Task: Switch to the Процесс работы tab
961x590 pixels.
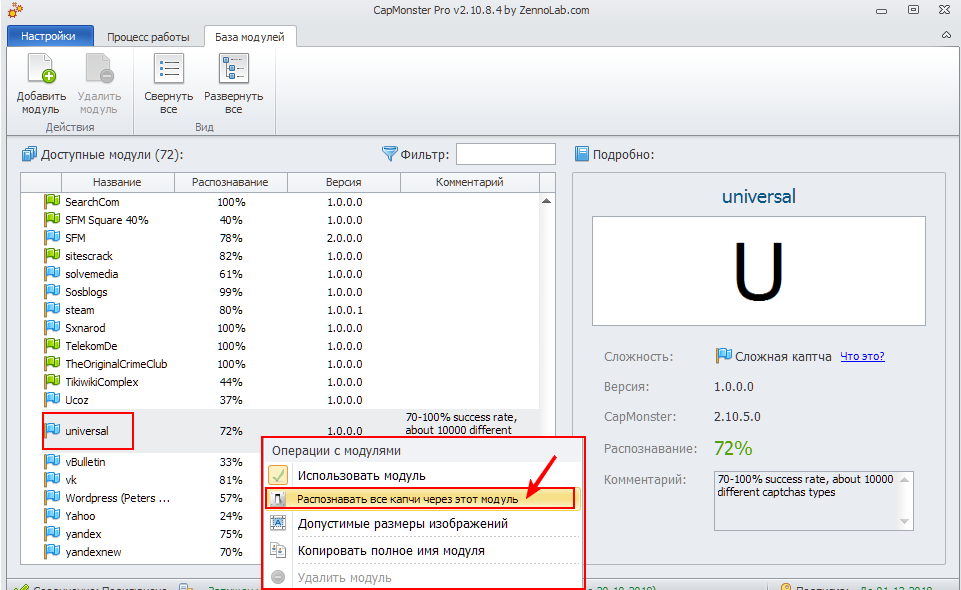Action: click(148, 37)
